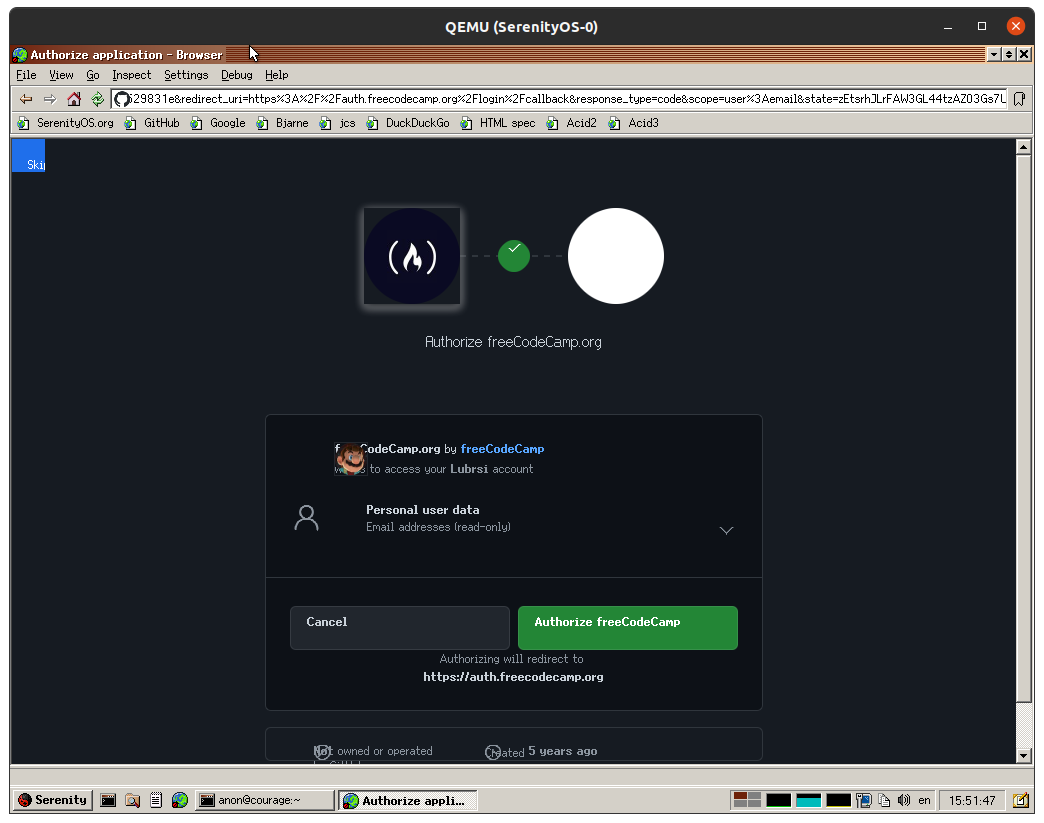The image size is (1044, 823).
Task: Click the speaker icon in the system tray
Action: click(x=904, y=799)
